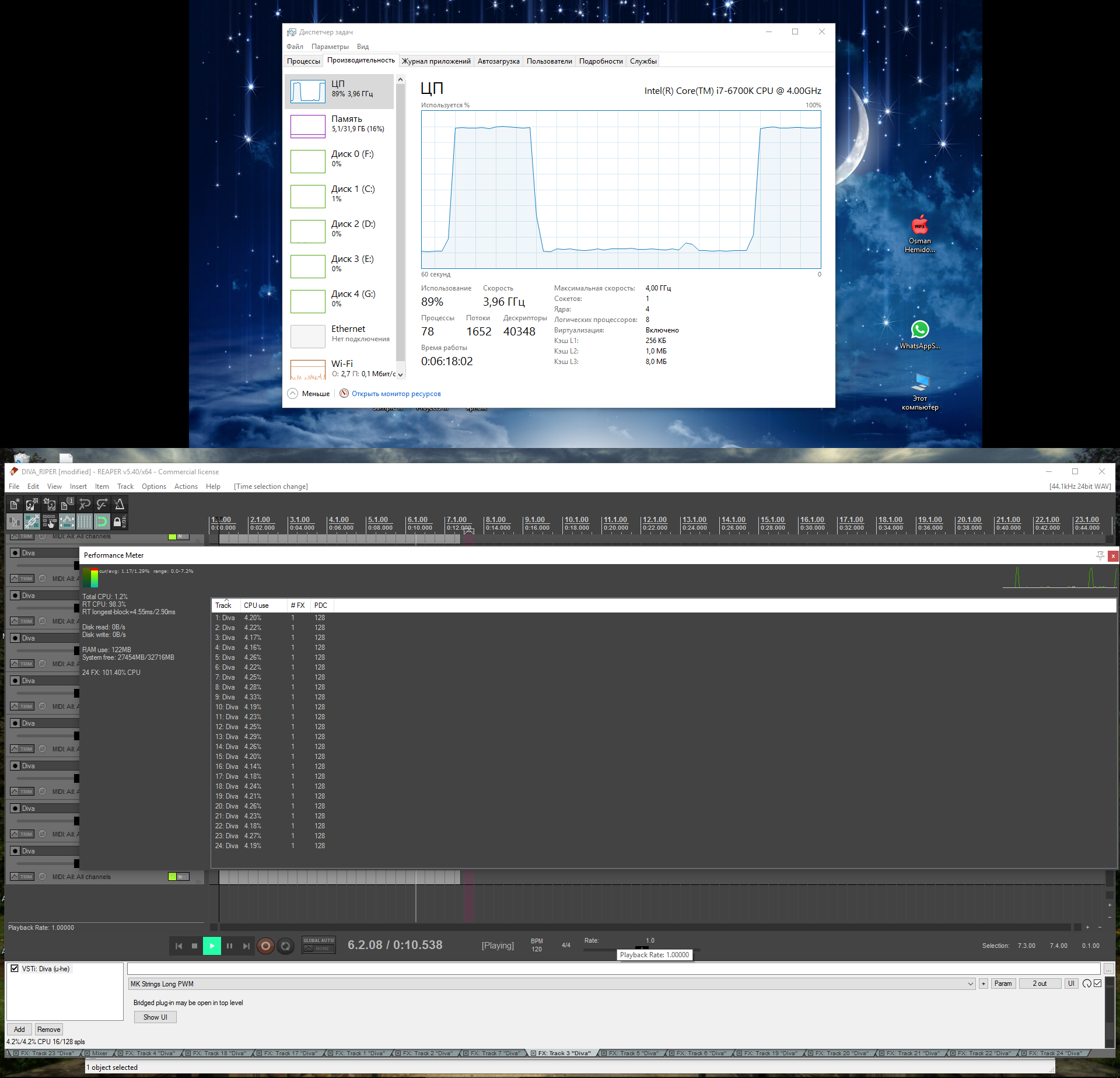Click the Open Project toolbar icon
Viewport: 1120px width, 1078px height.
pos(32,504)
